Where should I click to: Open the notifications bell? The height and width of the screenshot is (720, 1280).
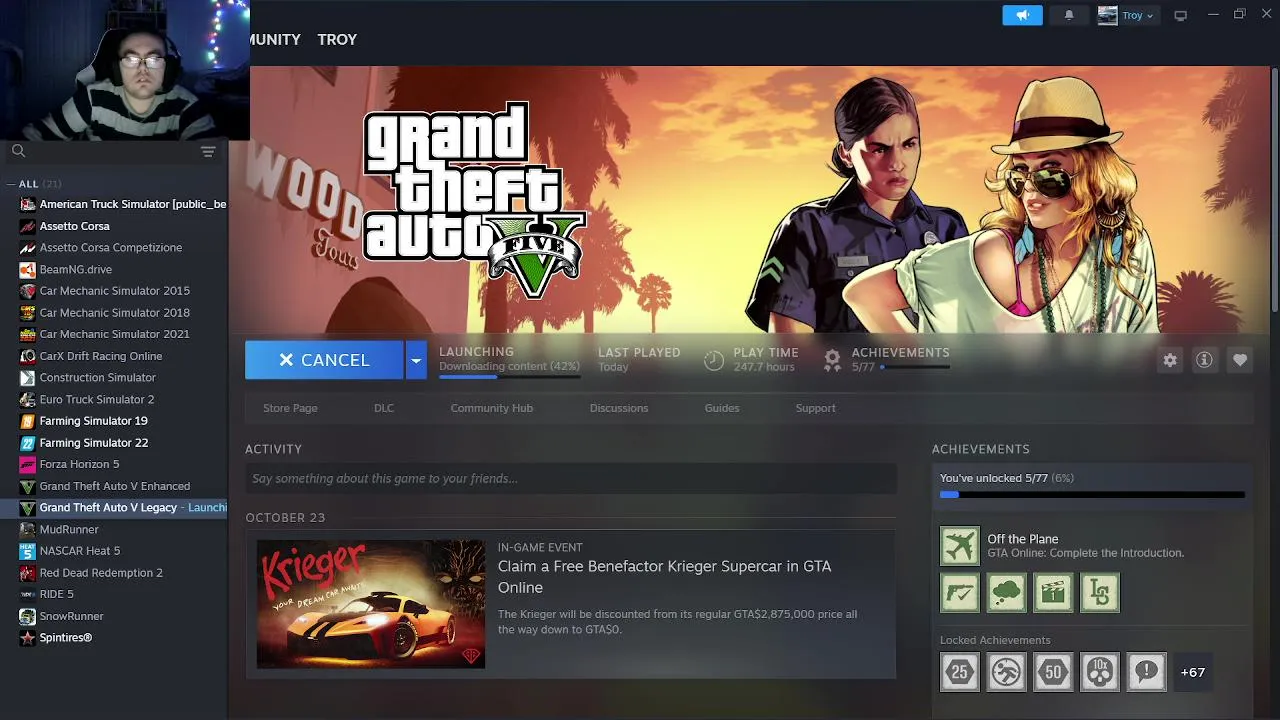(x=1069, y=15)
